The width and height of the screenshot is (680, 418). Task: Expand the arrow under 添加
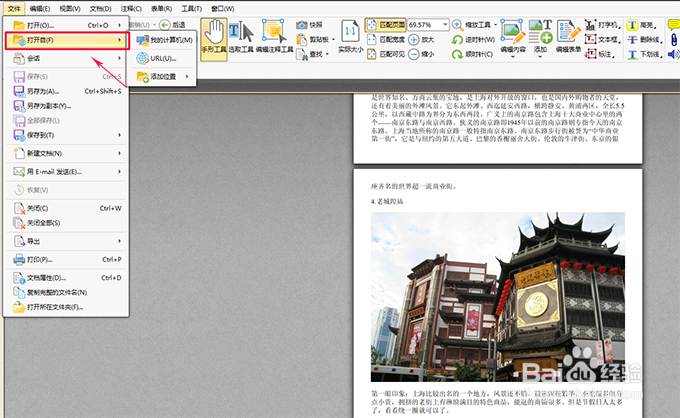point(540,56)
